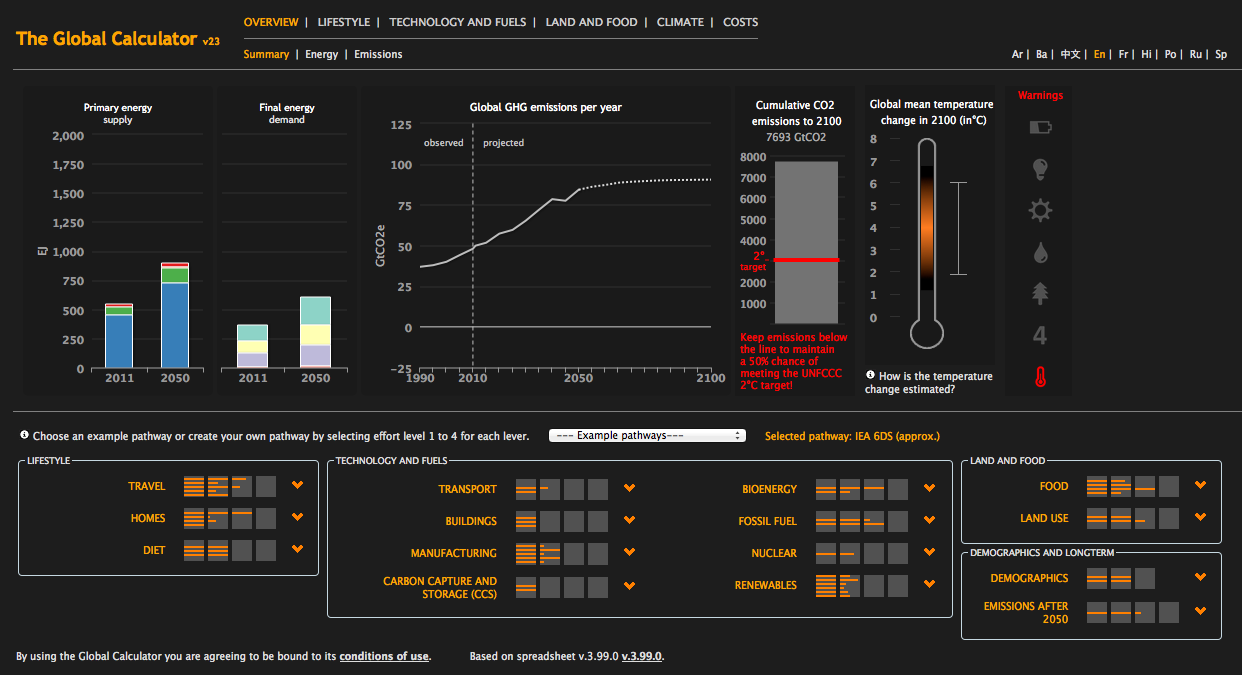
Task: Expand the Homes lever details
Action: pos(297,518)
